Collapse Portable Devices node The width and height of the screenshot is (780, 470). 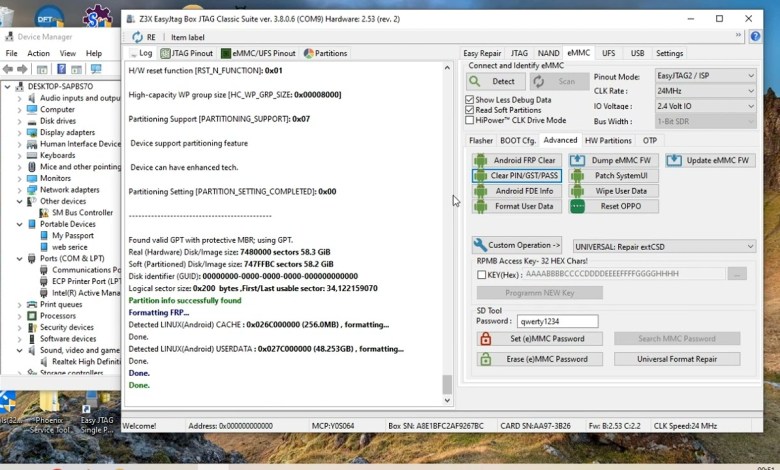pos(19,224)
